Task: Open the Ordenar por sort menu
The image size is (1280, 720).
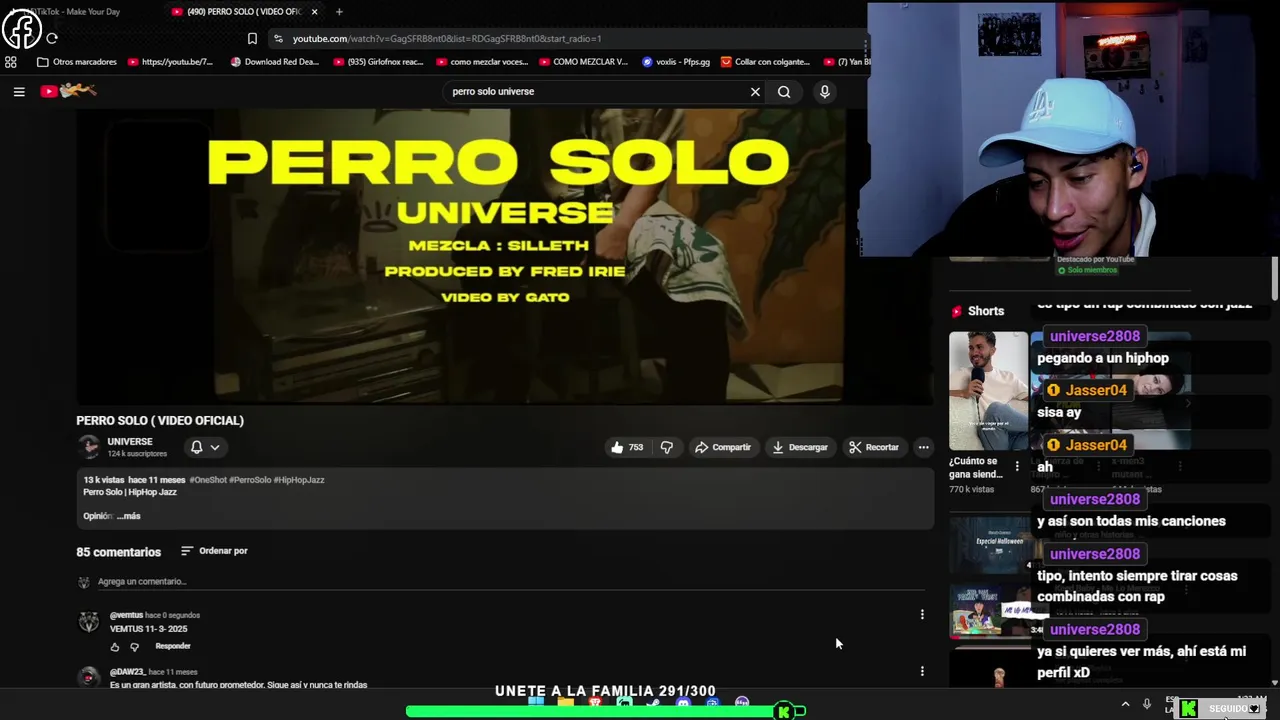Action: [214, 551]
